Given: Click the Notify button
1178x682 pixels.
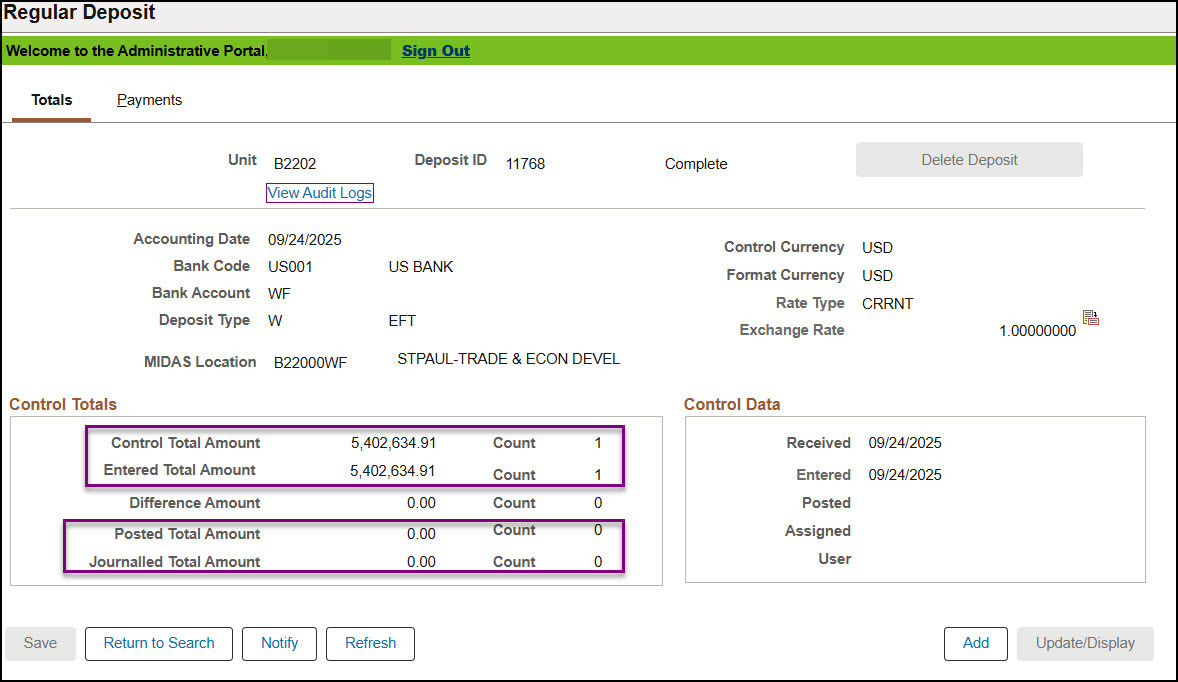Looking at the screenshot, I should (279, 643).
